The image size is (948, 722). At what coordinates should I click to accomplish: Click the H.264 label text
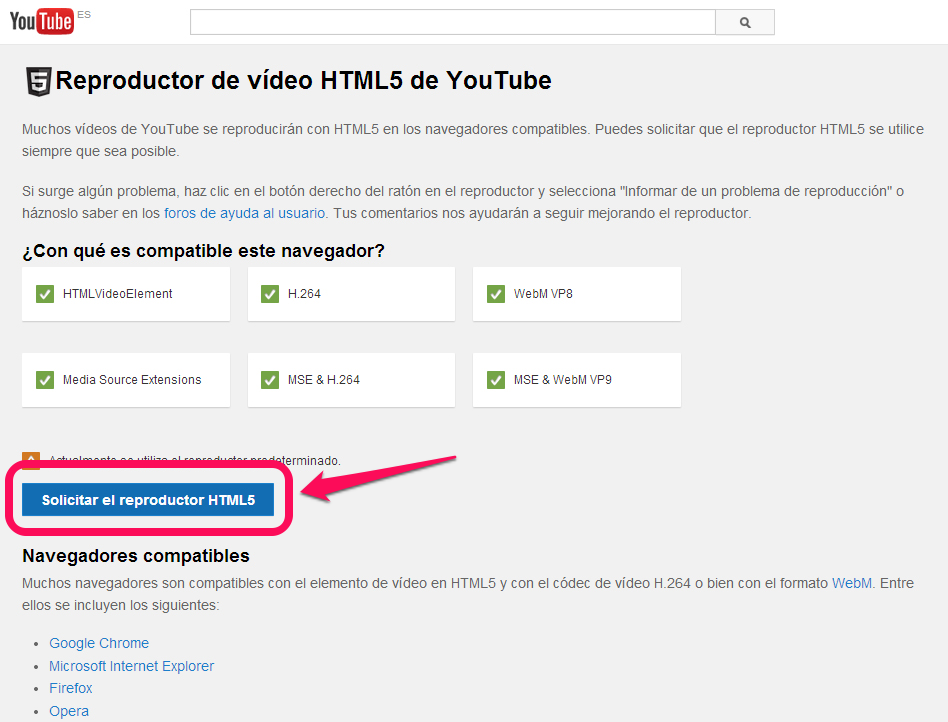(x=304, y=294)
